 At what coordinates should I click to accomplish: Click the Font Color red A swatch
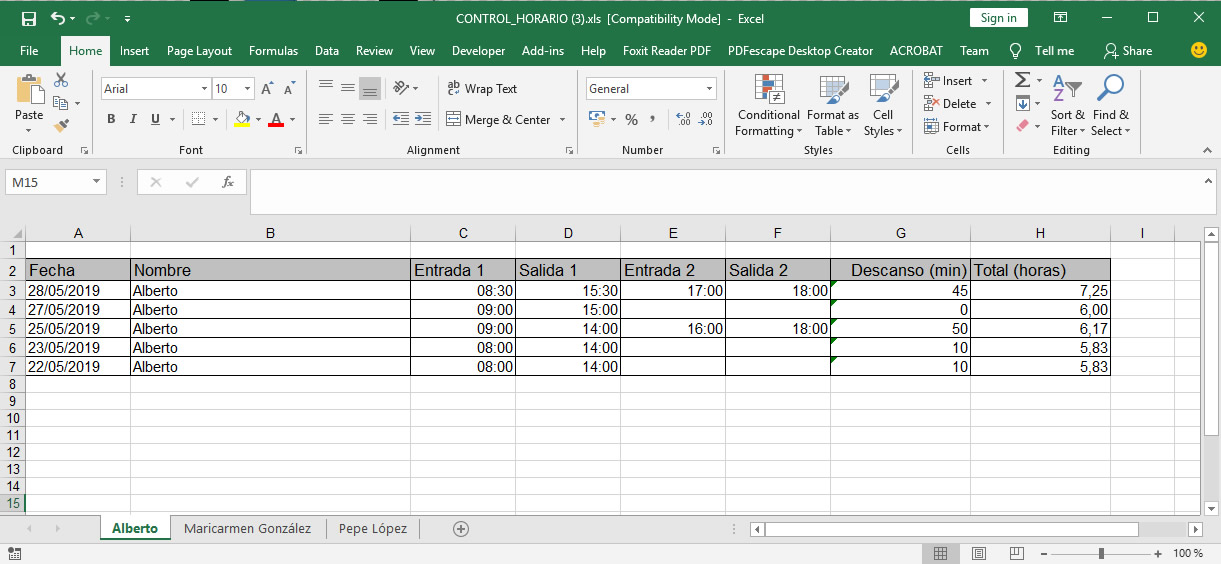pos(276,120)
